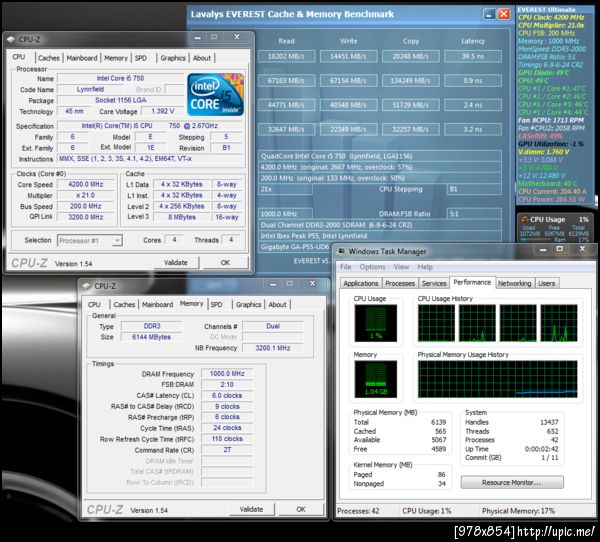Click the 'Processes: 42' status bar entry
This screenshot has height=542, width=600.
coord(358,511)
